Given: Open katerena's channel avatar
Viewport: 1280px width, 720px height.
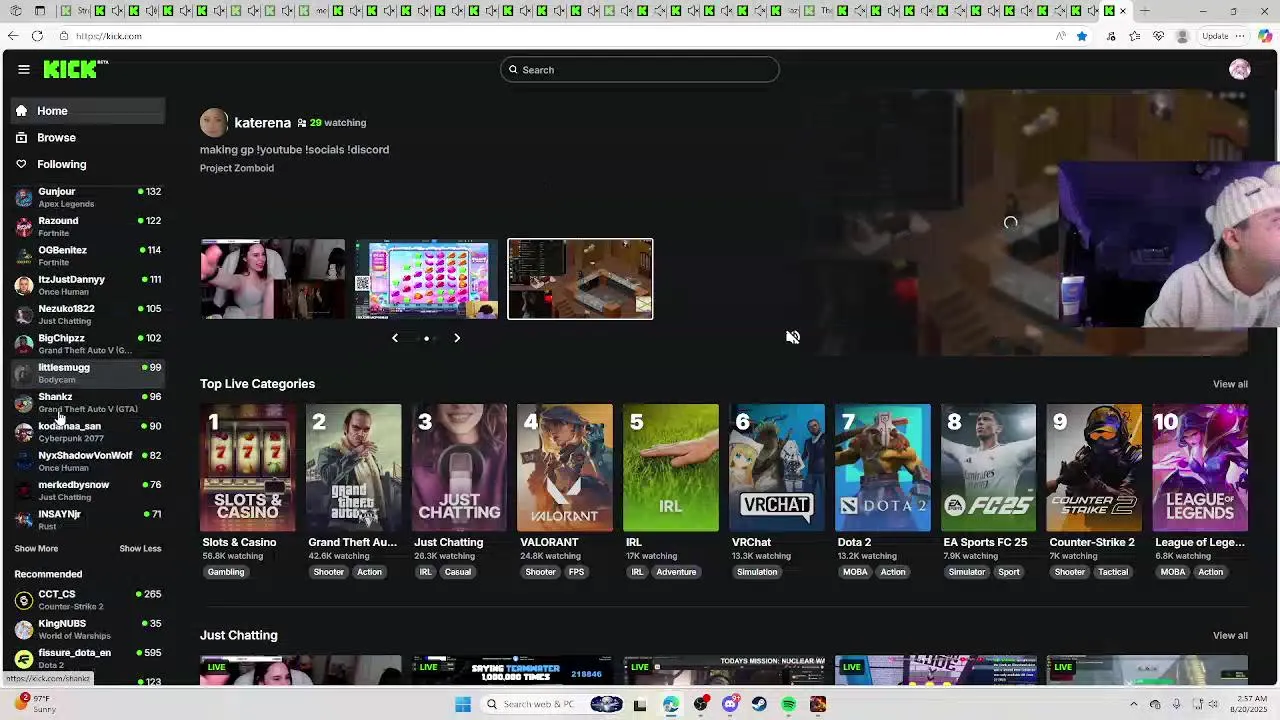Looking at the screenshot, I should click(214, 123).
